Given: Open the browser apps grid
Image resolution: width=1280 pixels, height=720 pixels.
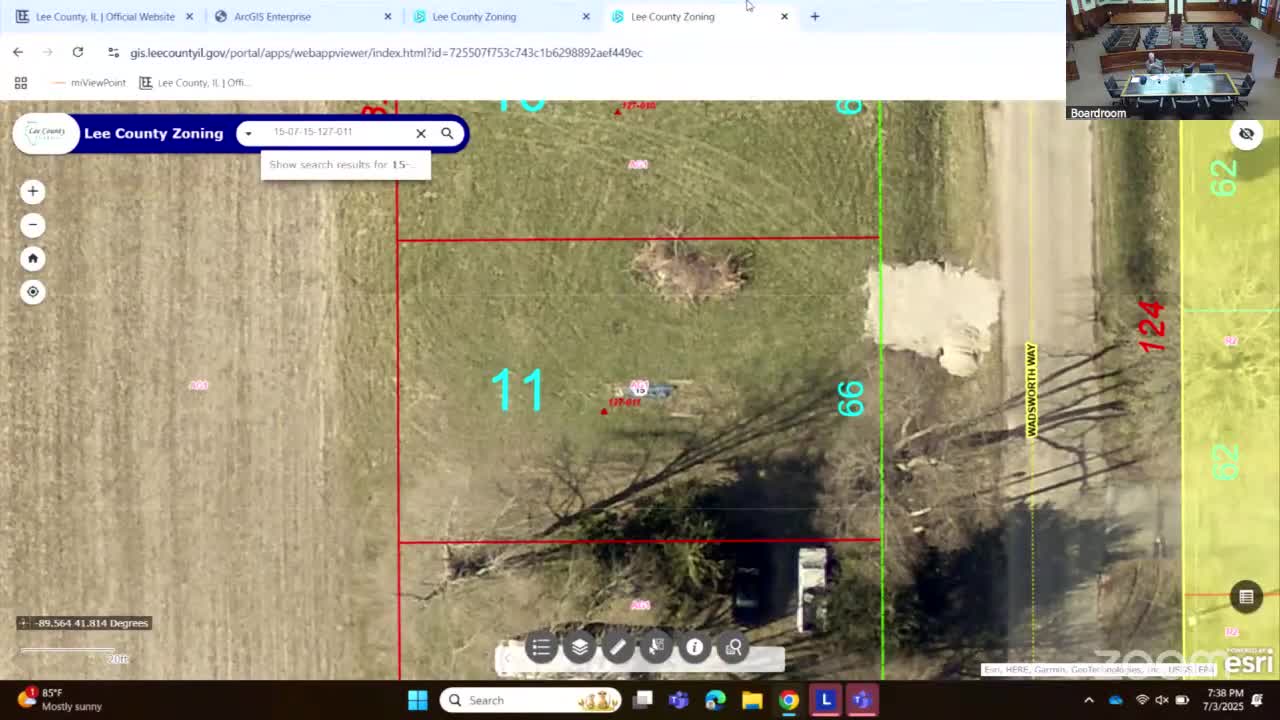Looking at the screenshot, I should click(x=20, y=83).
